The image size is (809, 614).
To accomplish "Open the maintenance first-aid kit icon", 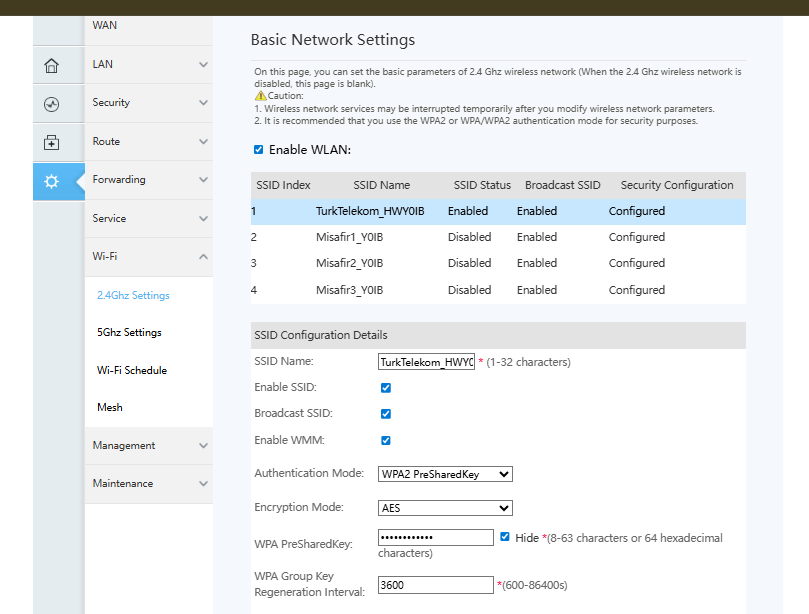I will (x=52, y=142).
